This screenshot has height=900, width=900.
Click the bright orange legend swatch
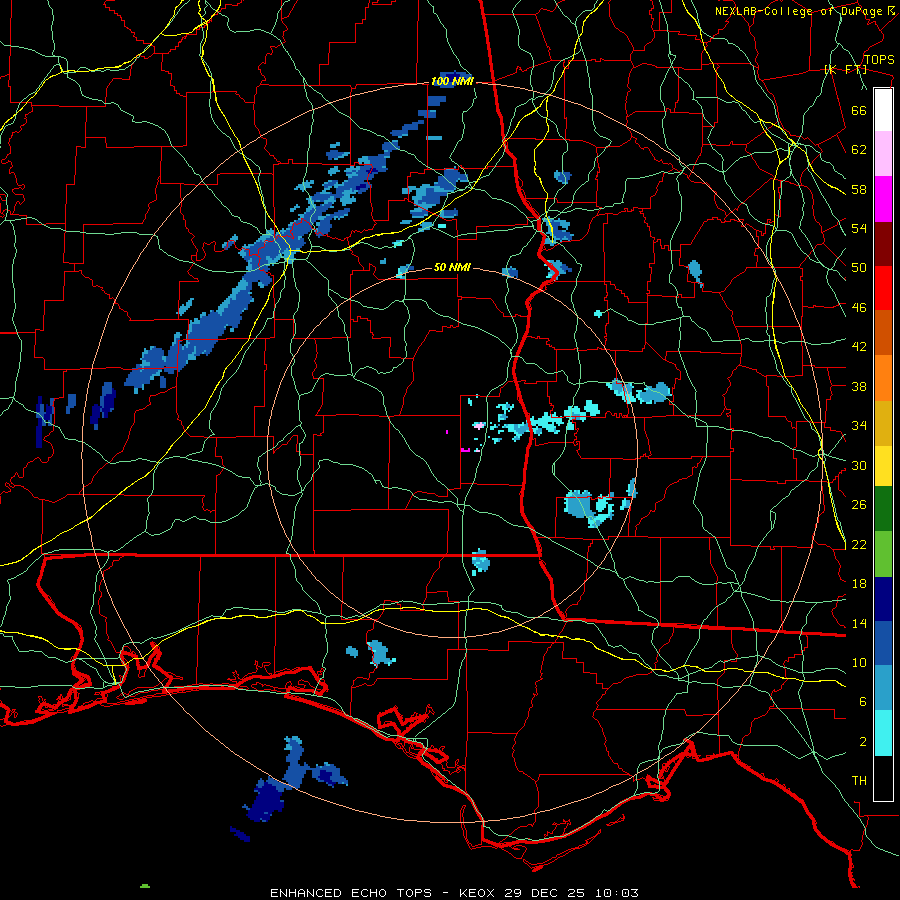pyautogui.click(x=883, y=378)
